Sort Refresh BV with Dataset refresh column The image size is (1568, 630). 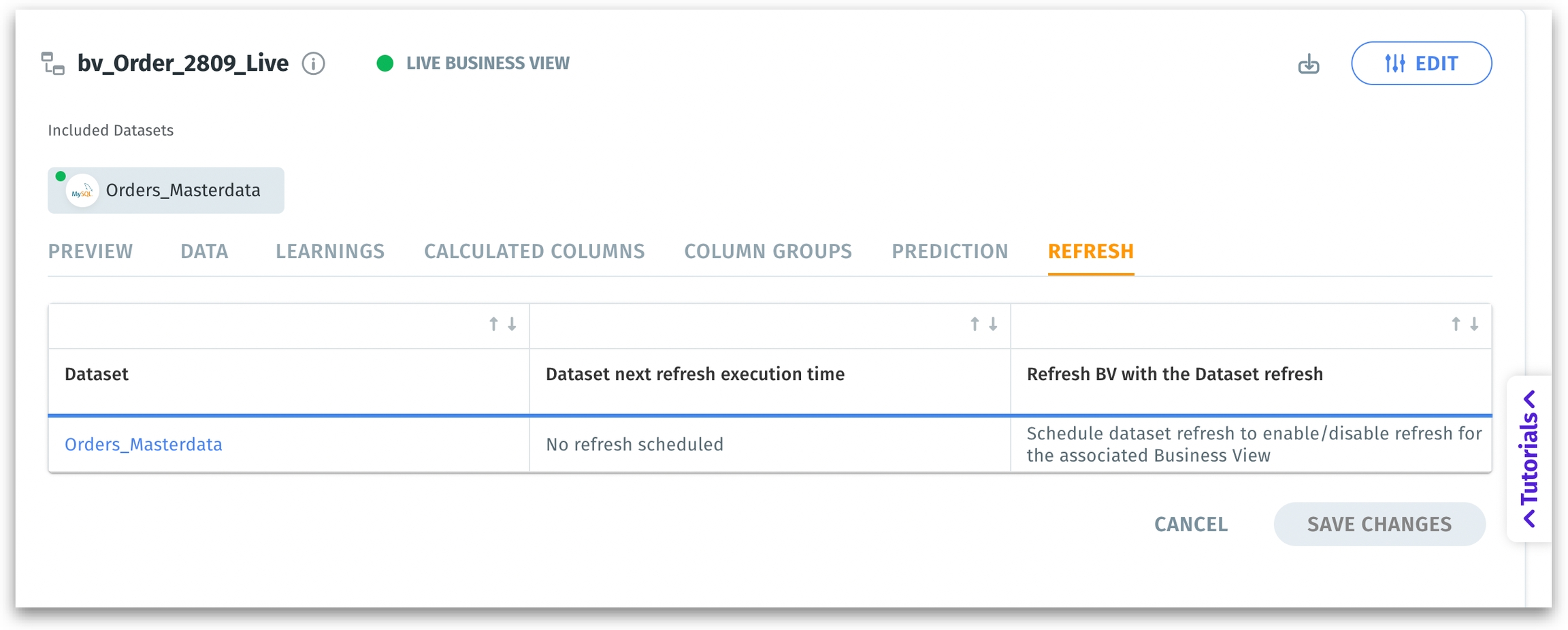click(1465, 324)
